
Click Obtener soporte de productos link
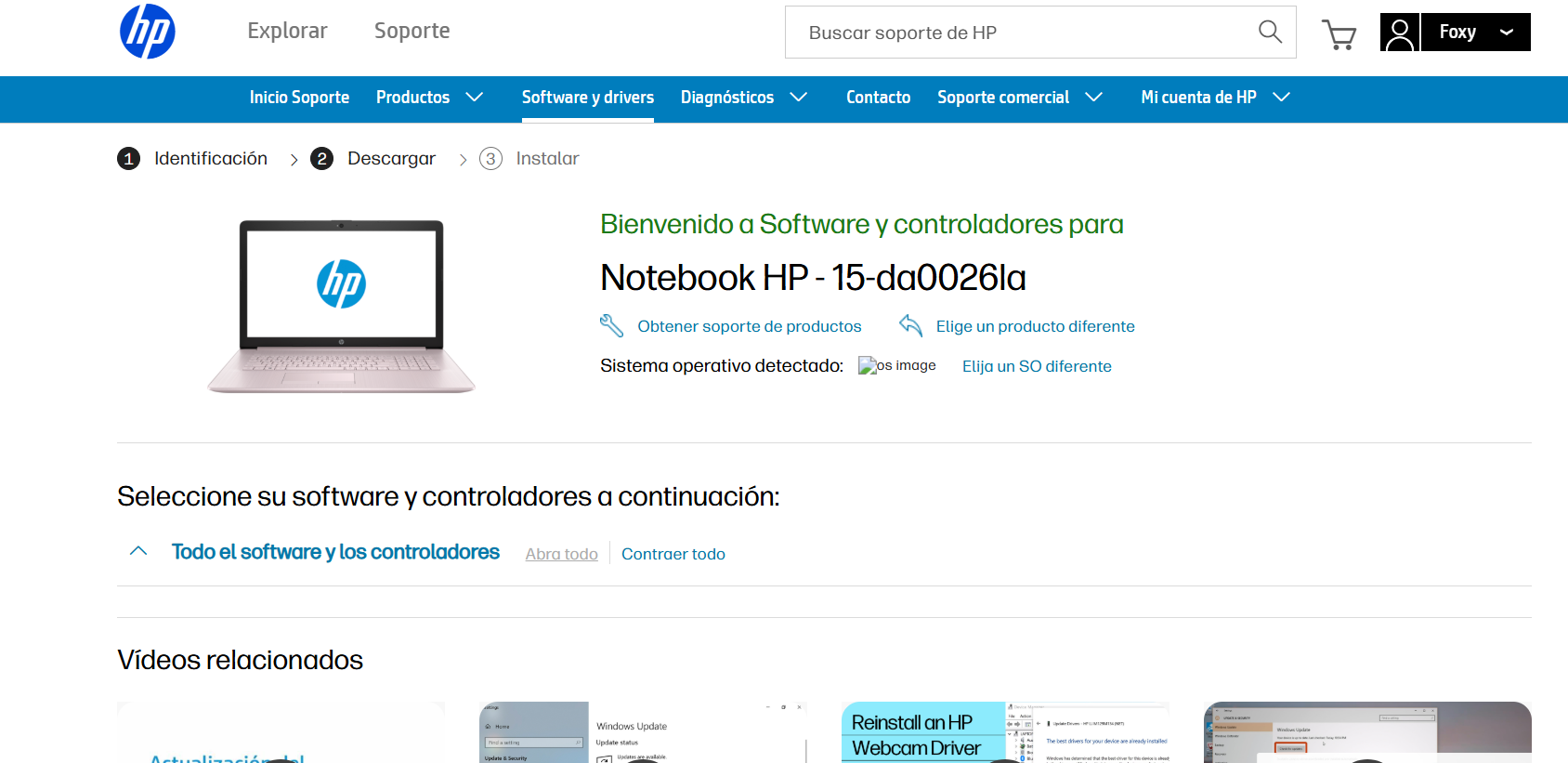tap(750, 326)
